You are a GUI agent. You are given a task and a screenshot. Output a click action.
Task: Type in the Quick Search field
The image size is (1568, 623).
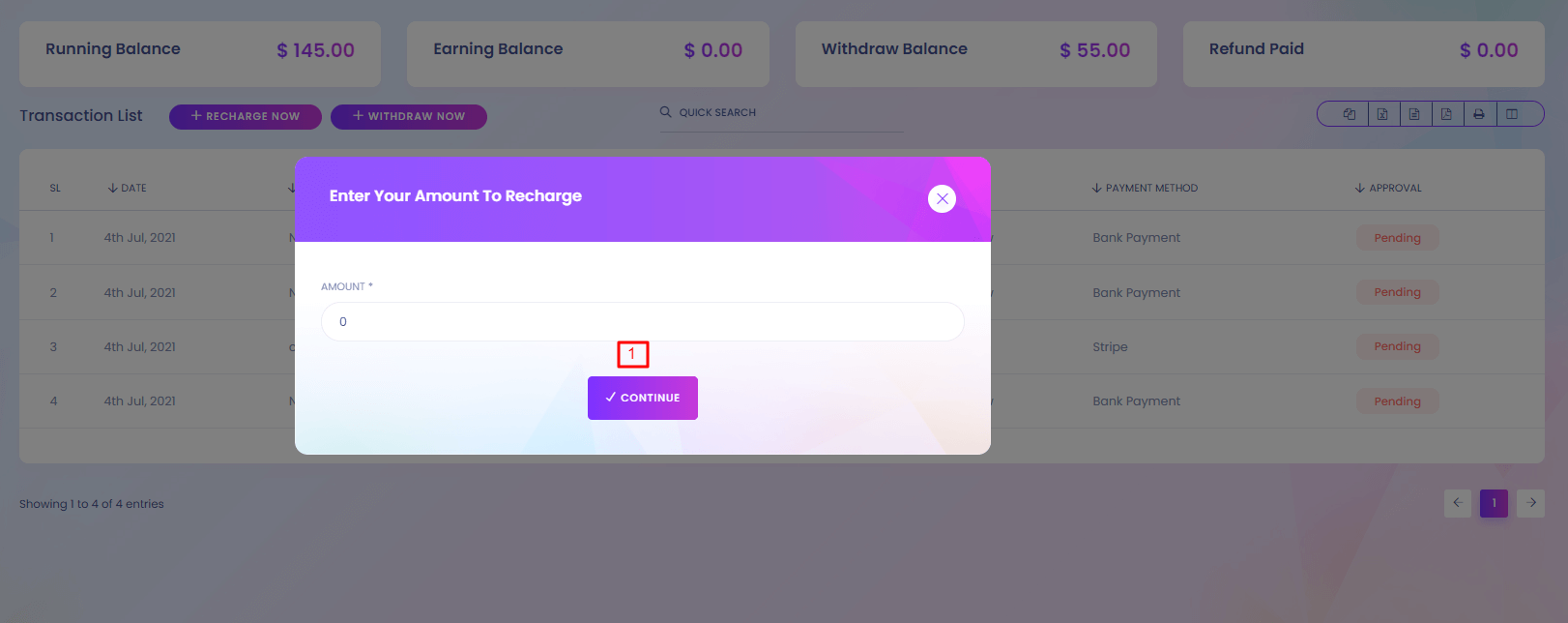788,113
